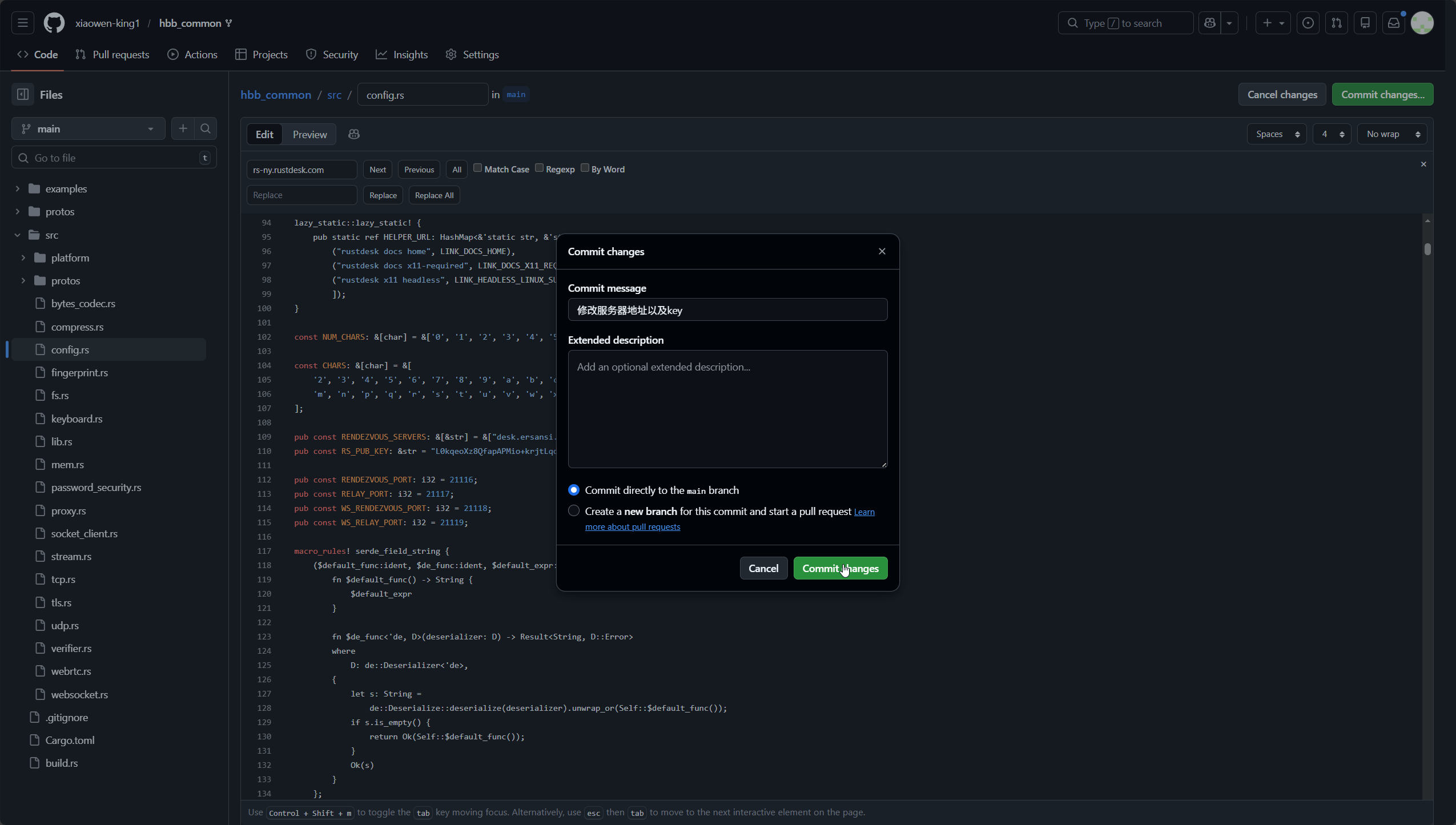
Task: Open the Copilot icon in header
Action: [x=1209, y=23]
